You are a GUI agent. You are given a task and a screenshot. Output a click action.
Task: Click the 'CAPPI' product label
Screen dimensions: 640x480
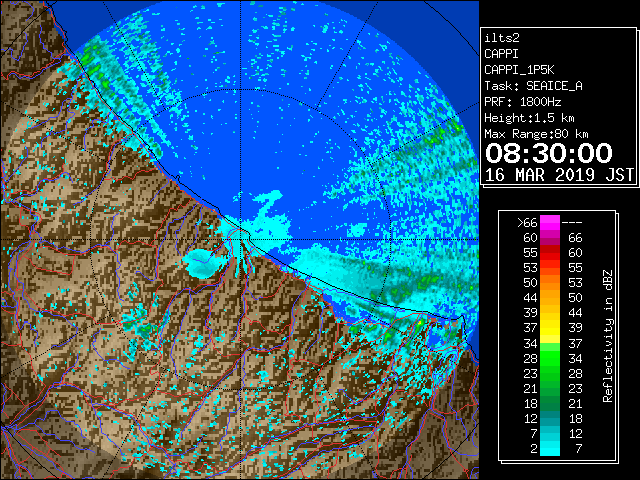(501, 54)
